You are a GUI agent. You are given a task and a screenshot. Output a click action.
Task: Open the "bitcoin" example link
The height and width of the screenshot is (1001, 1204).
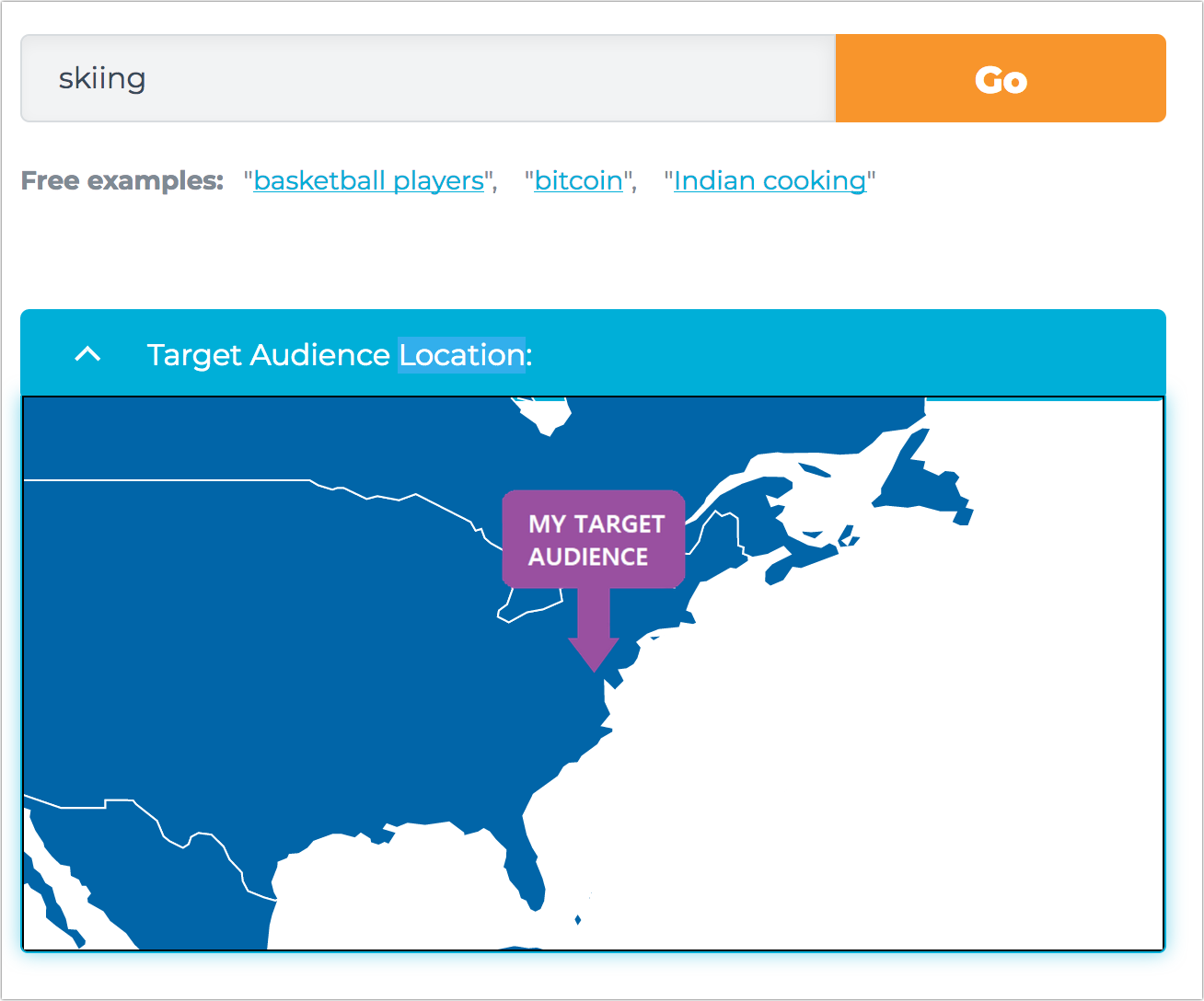click(x=578, y=181)
